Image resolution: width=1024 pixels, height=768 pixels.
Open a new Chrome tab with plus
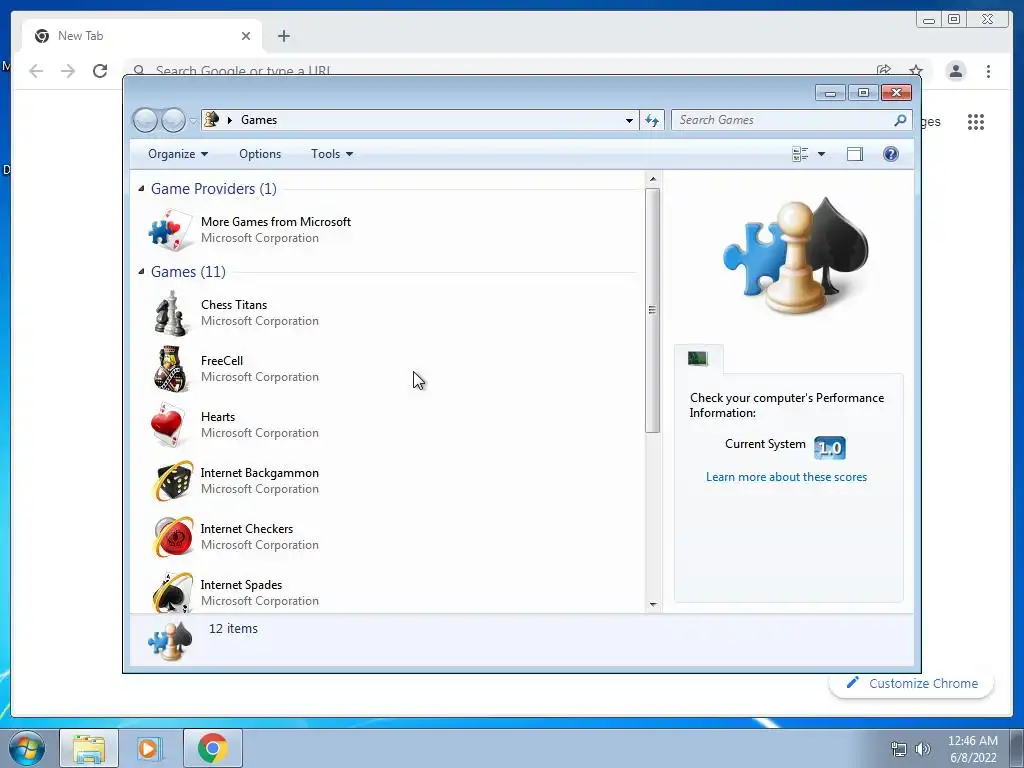point(283,36)
